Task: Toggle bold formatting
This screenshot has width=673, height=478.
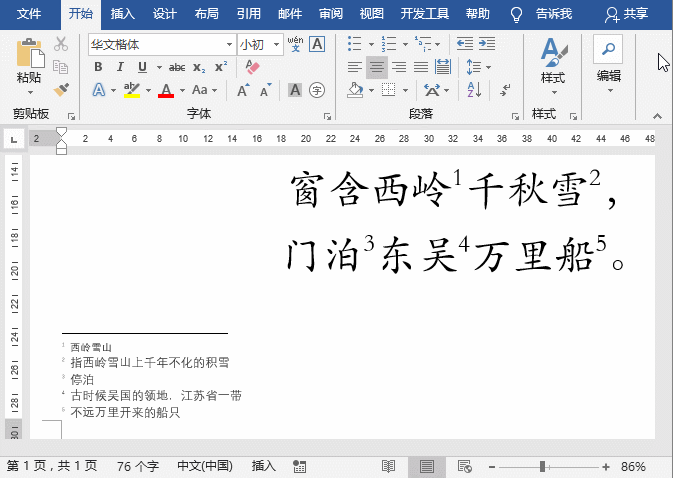Action: pyautogui.click(x=98, y=67)
